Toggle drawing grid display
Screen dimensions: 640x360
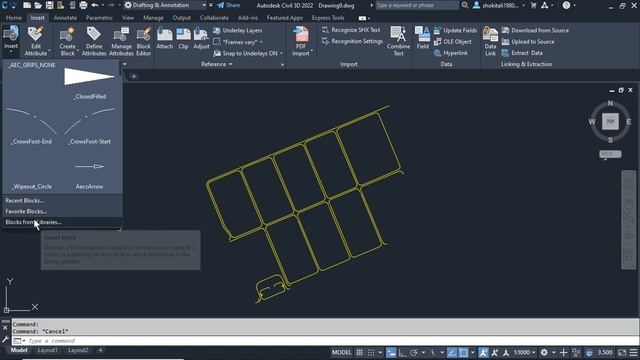click(x=360, y=352)
